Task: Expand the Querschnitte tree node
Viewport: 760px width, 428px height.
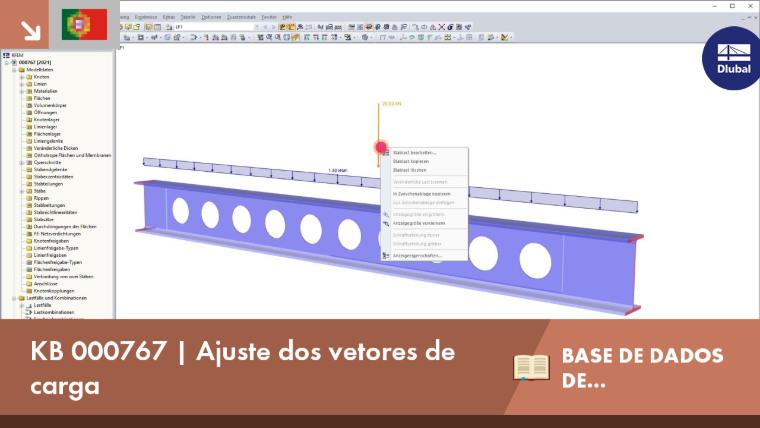Action: point(21,163)
